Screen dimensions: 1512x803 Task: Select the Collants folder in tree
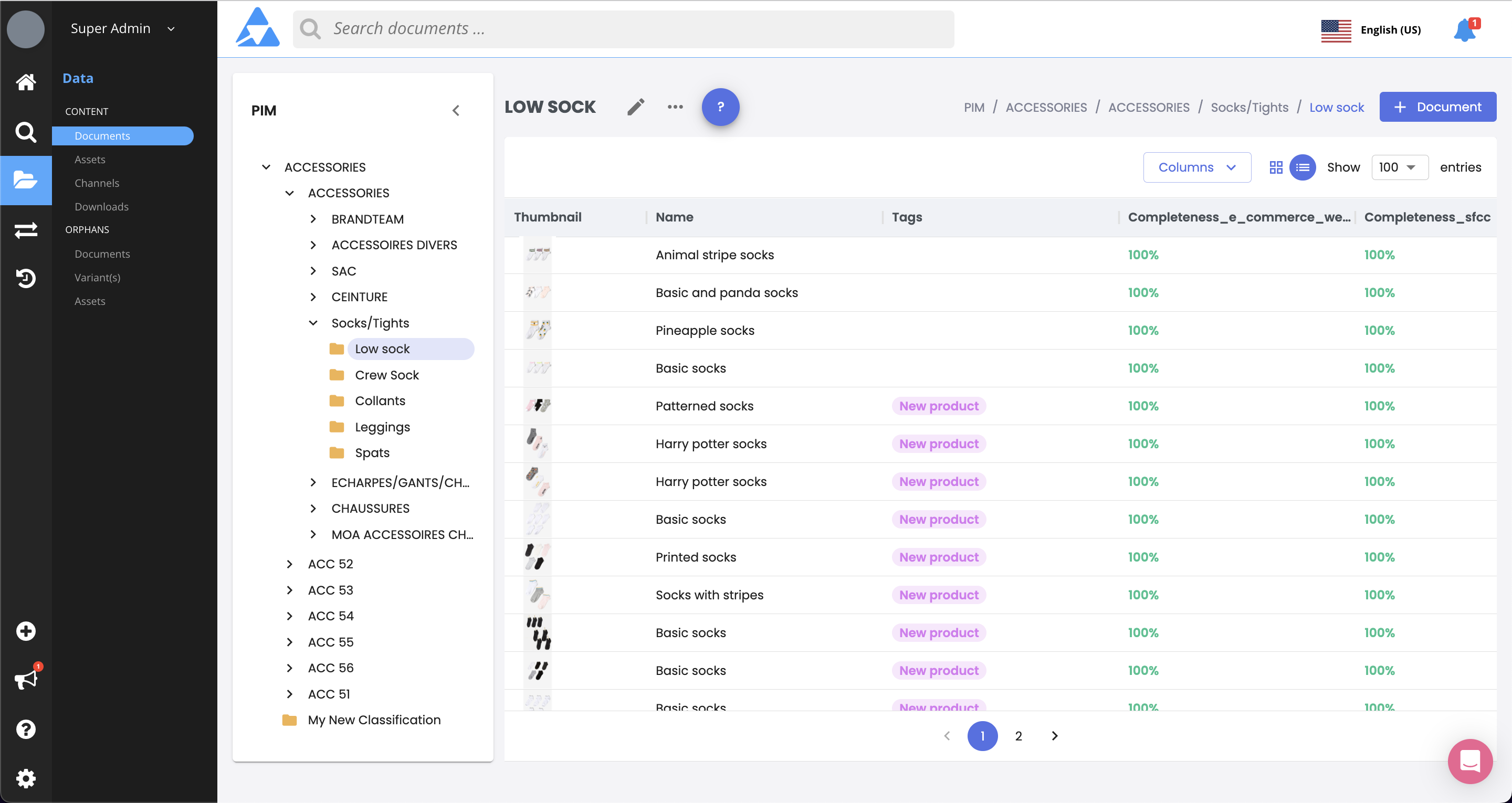[x=380, y=401]
